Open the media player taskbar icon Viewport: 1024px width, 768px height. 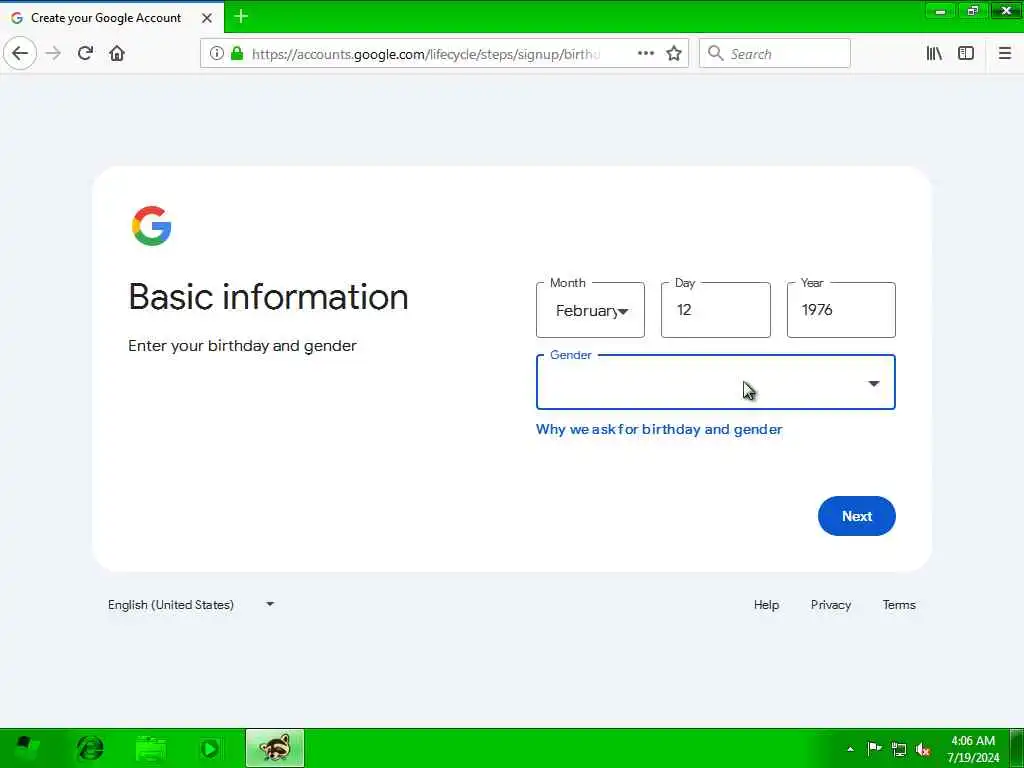(x=210, y=748)
